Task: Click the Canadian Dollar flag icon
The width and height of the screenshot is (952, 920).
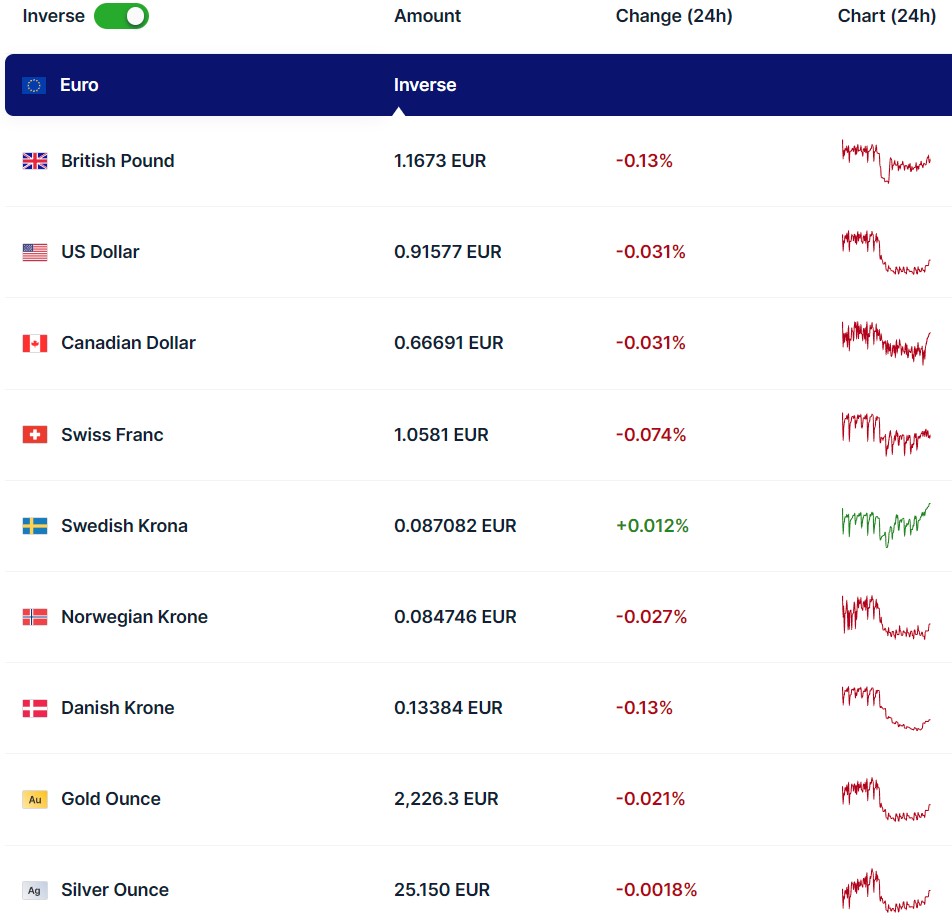Action: click(x=35, y=343)
